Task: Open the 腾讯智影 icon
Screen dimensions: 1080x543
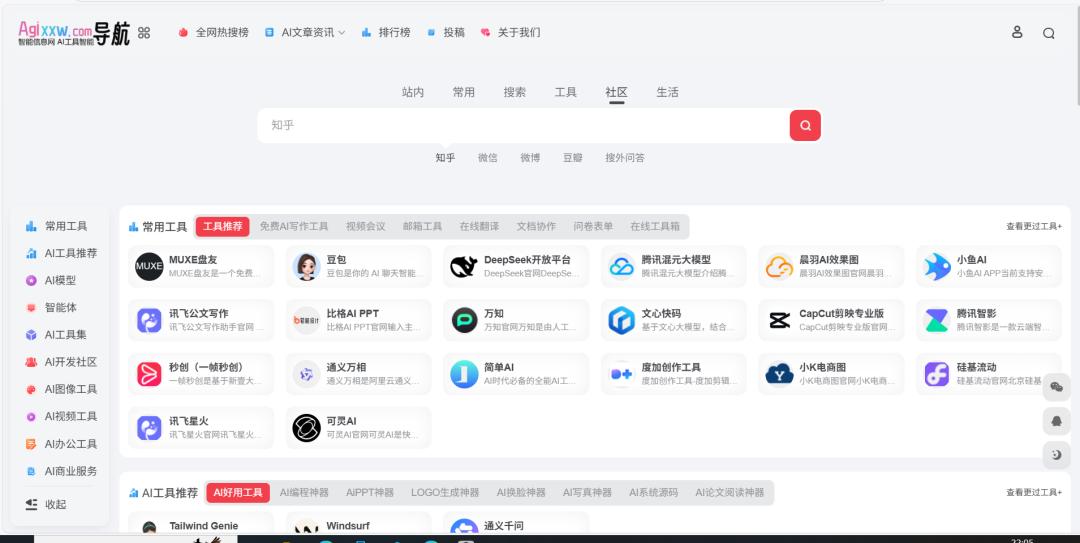Action: pos(937,320)
